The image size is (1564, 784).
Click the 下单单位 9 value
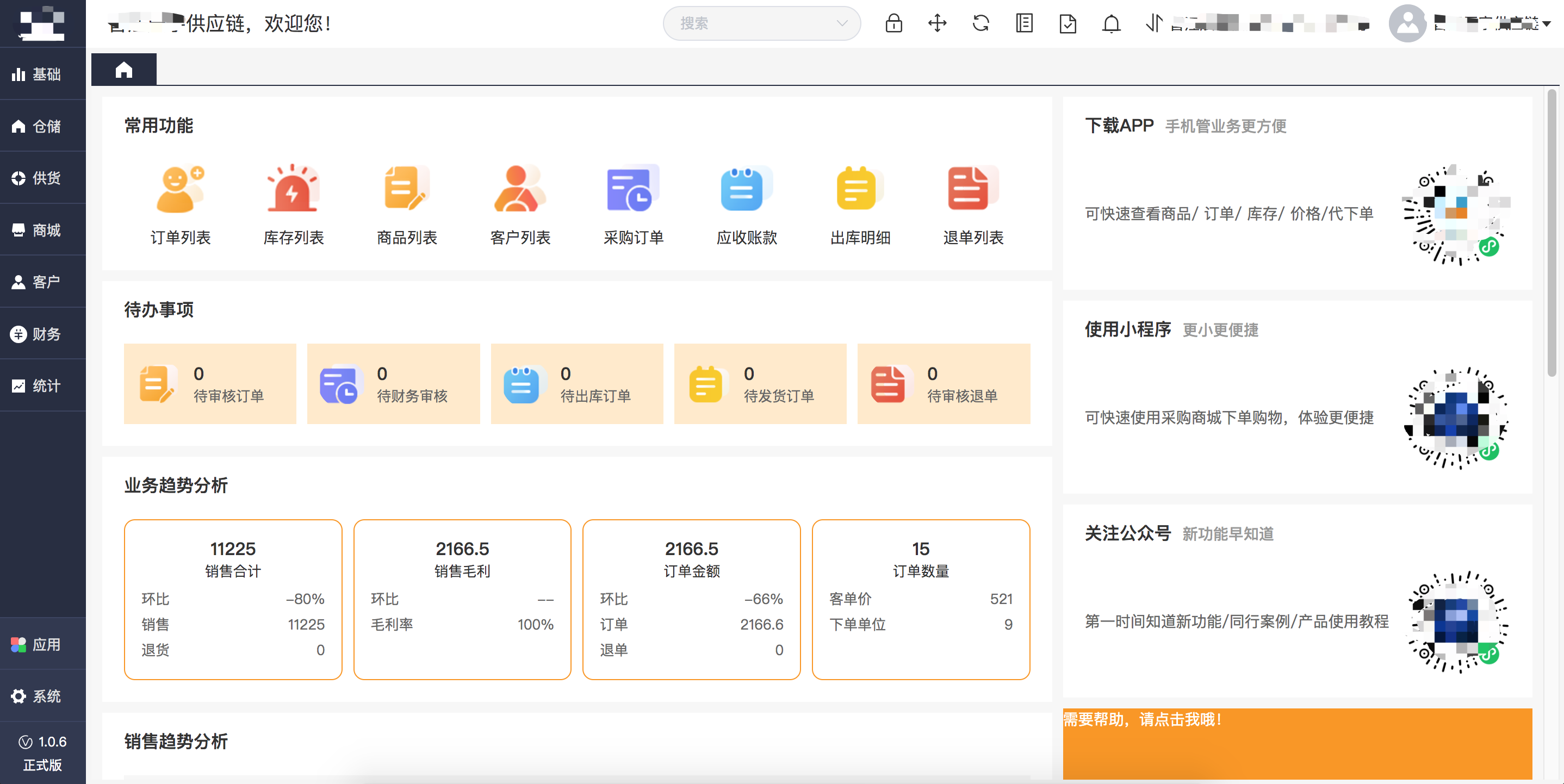click(x=1008, y=624)
